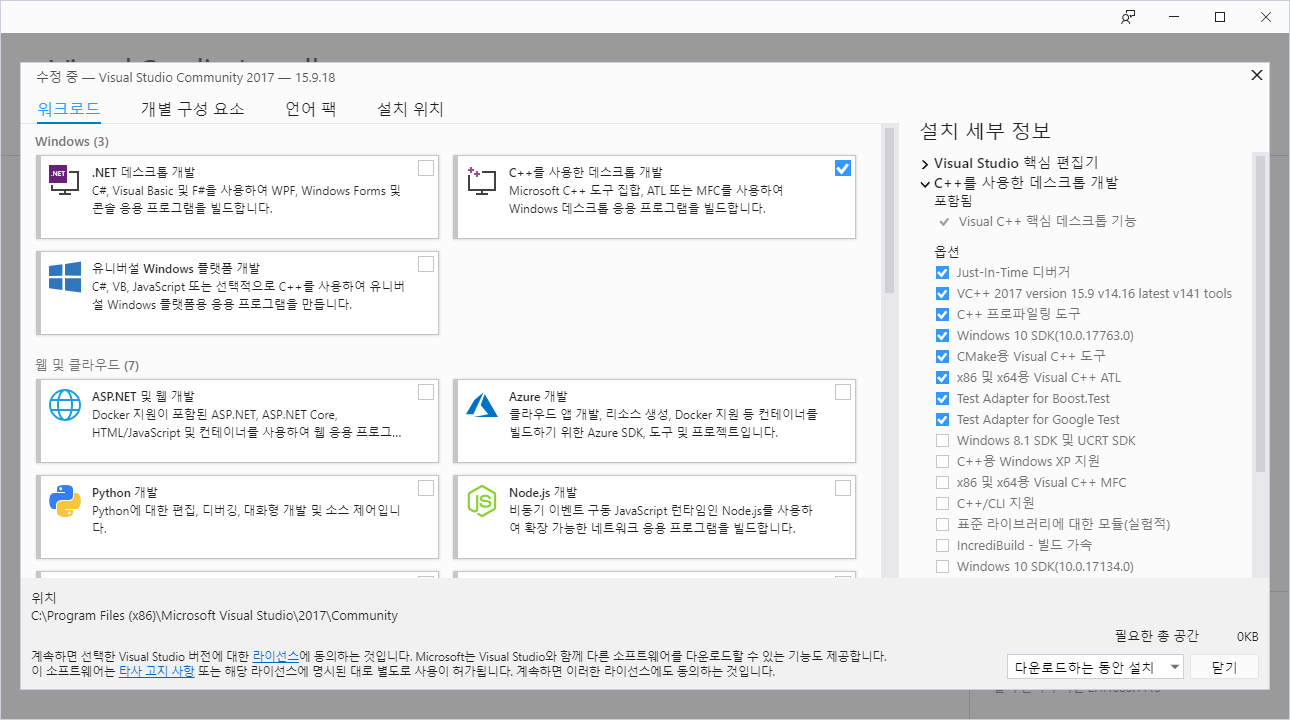Switch to the 언어 팩 tab
This screenshot has height=720, width=1290.
pos(311,109)
